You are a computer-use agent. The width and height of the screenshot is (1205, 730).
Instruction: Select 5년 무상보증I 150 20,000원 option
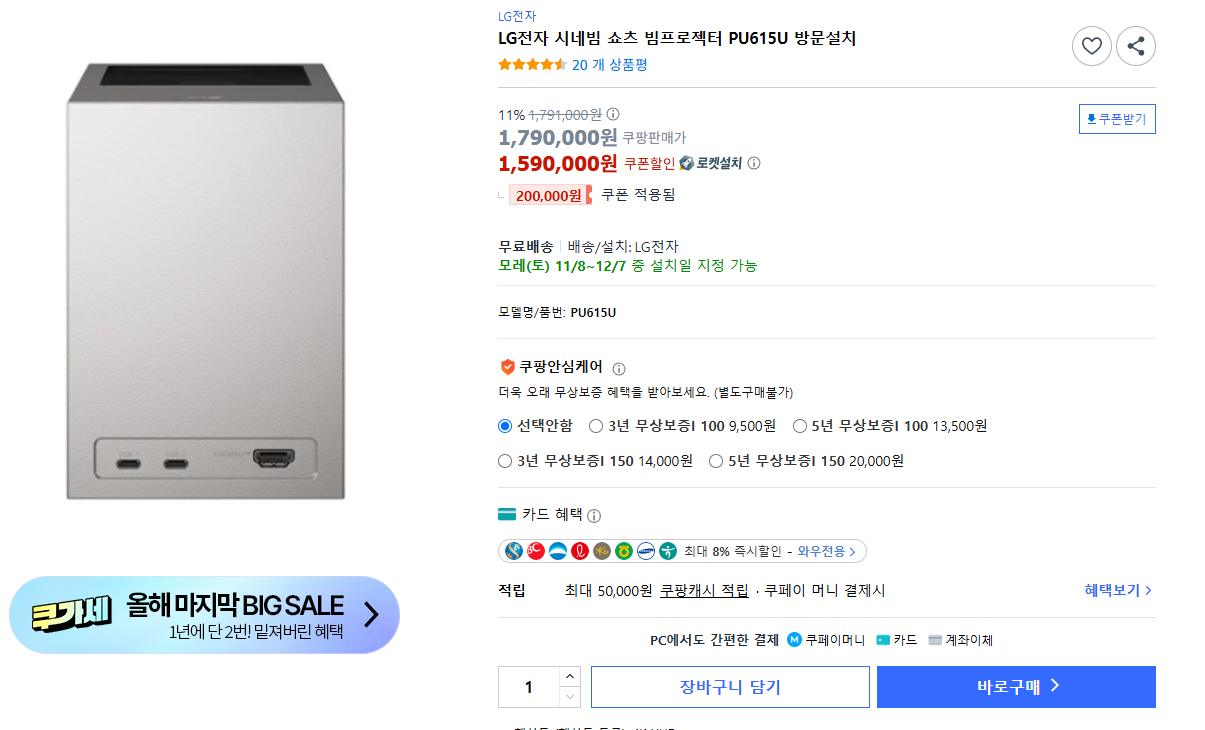point(716,461)
